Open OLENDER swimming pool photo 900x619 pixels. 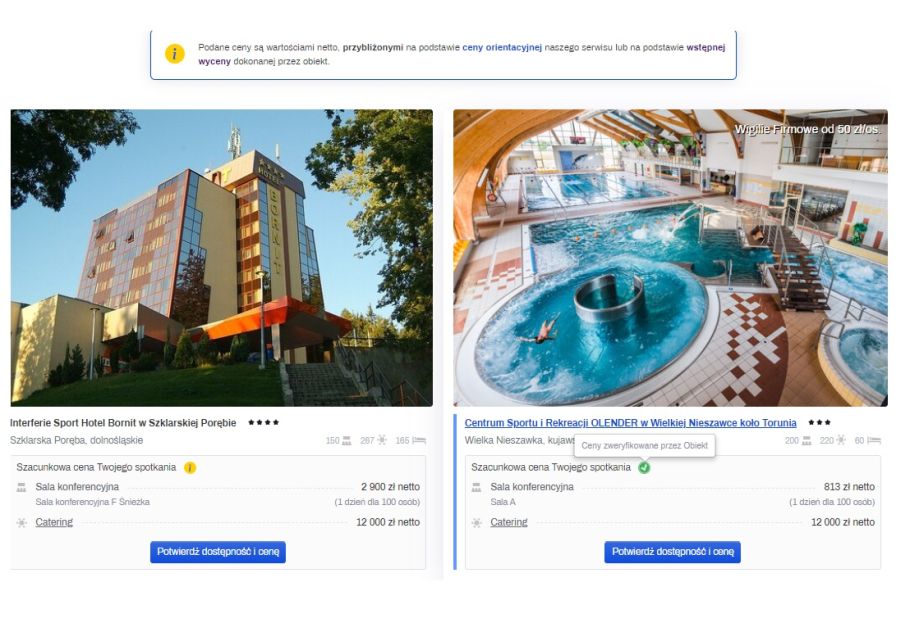[670, 258]
